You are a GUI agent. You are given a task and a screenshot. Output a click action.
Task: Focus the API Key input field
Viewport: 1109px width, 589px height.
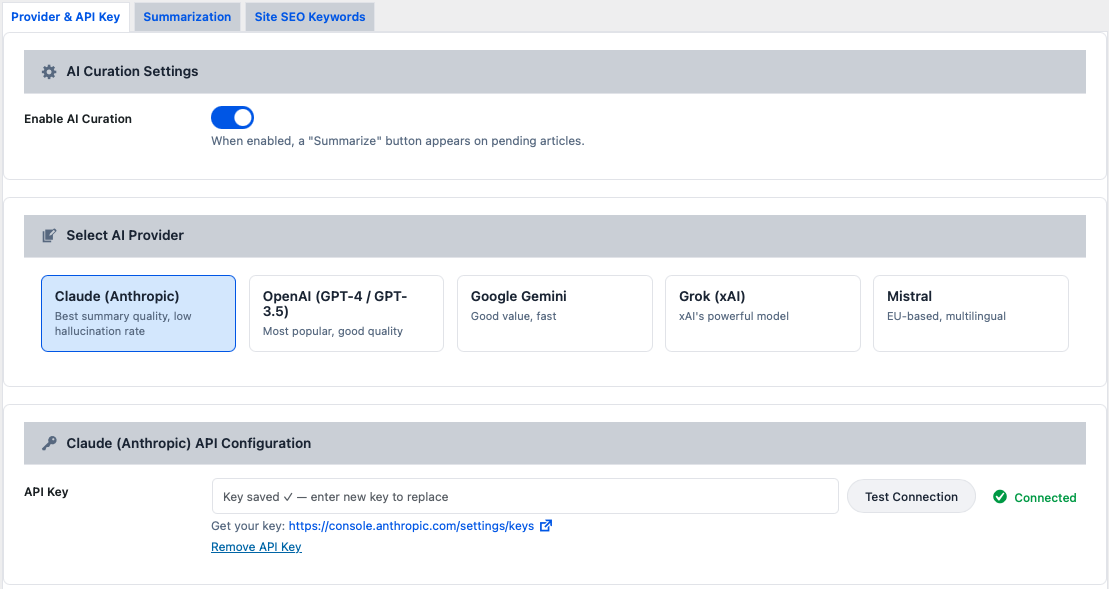pyautogui.click(x=525, y=496)
